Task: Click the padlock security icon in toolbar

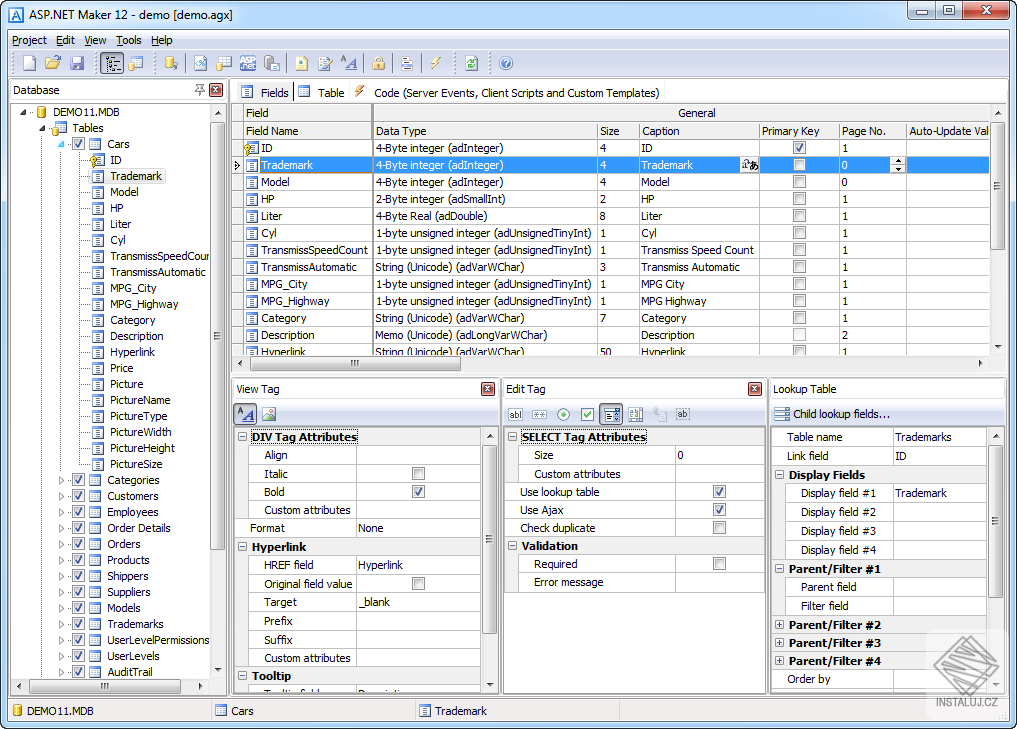Action: [378, 63]
